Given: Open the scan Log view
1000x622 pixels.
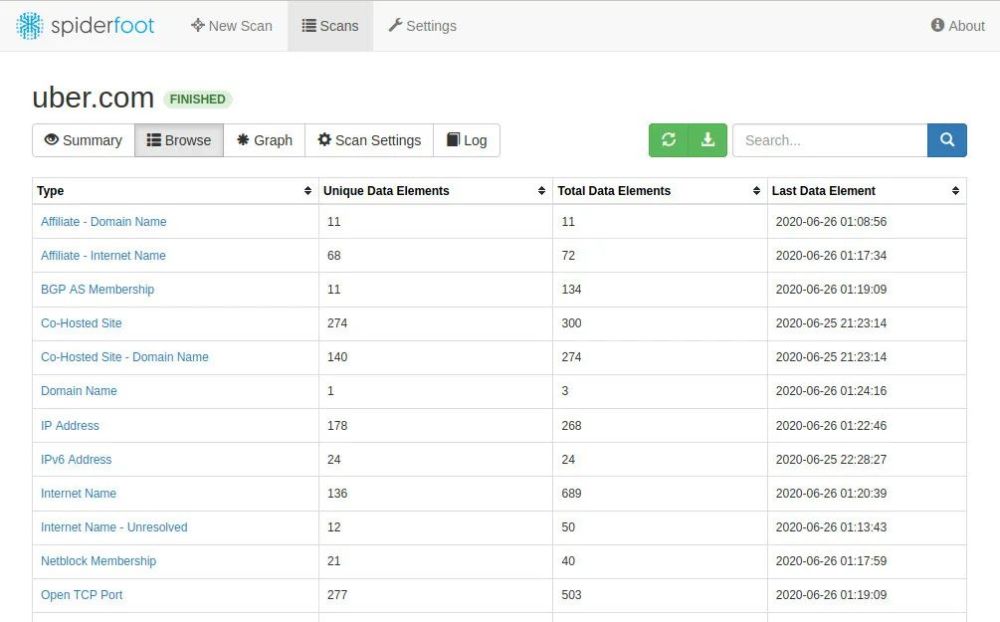Looking at the screenshot, I should tap(466, 140).
